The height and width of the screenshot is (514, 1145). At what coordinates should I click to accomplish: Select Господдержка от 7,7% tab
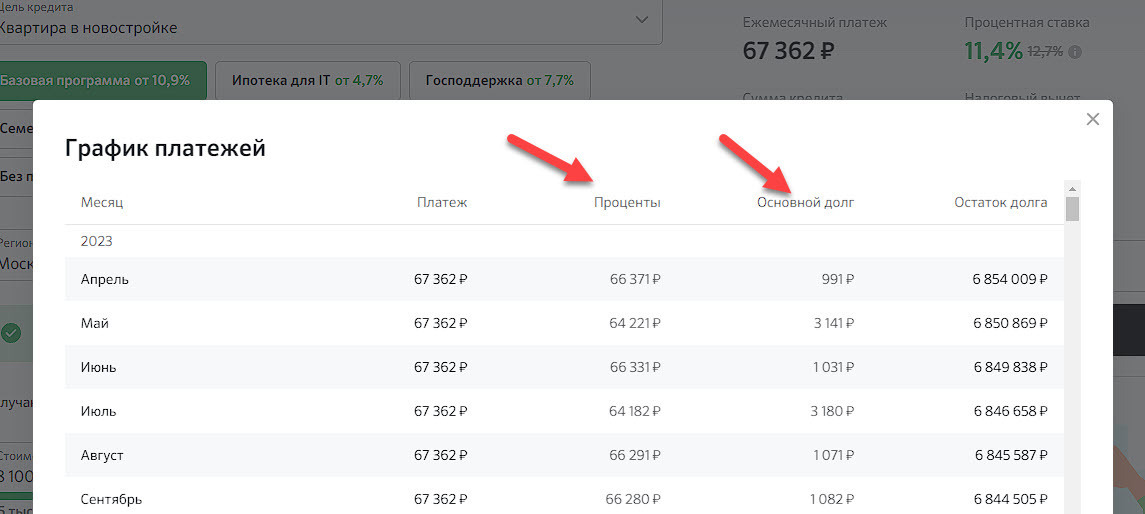[x=499, y=80]
